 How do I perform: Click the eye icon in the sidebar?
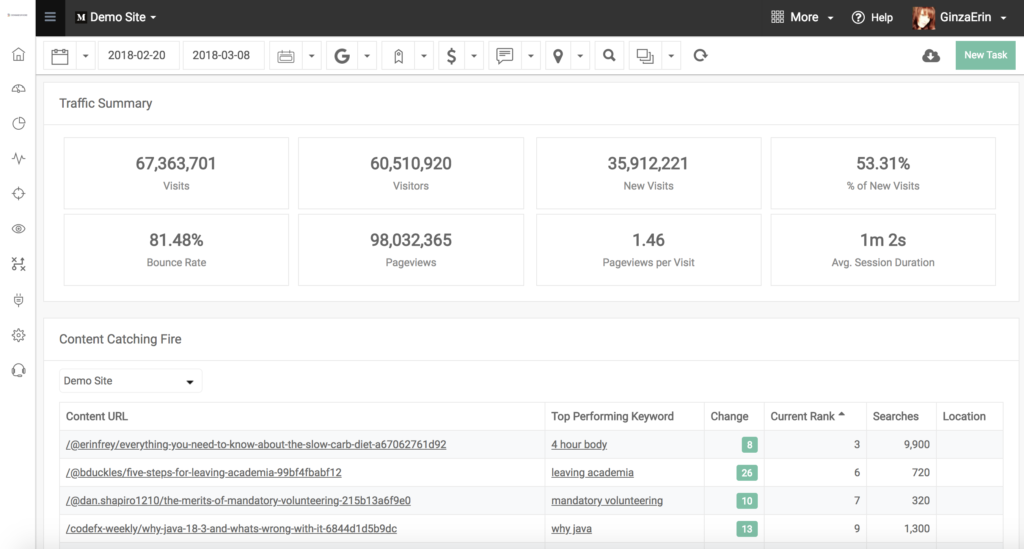(x=18, y=229)
